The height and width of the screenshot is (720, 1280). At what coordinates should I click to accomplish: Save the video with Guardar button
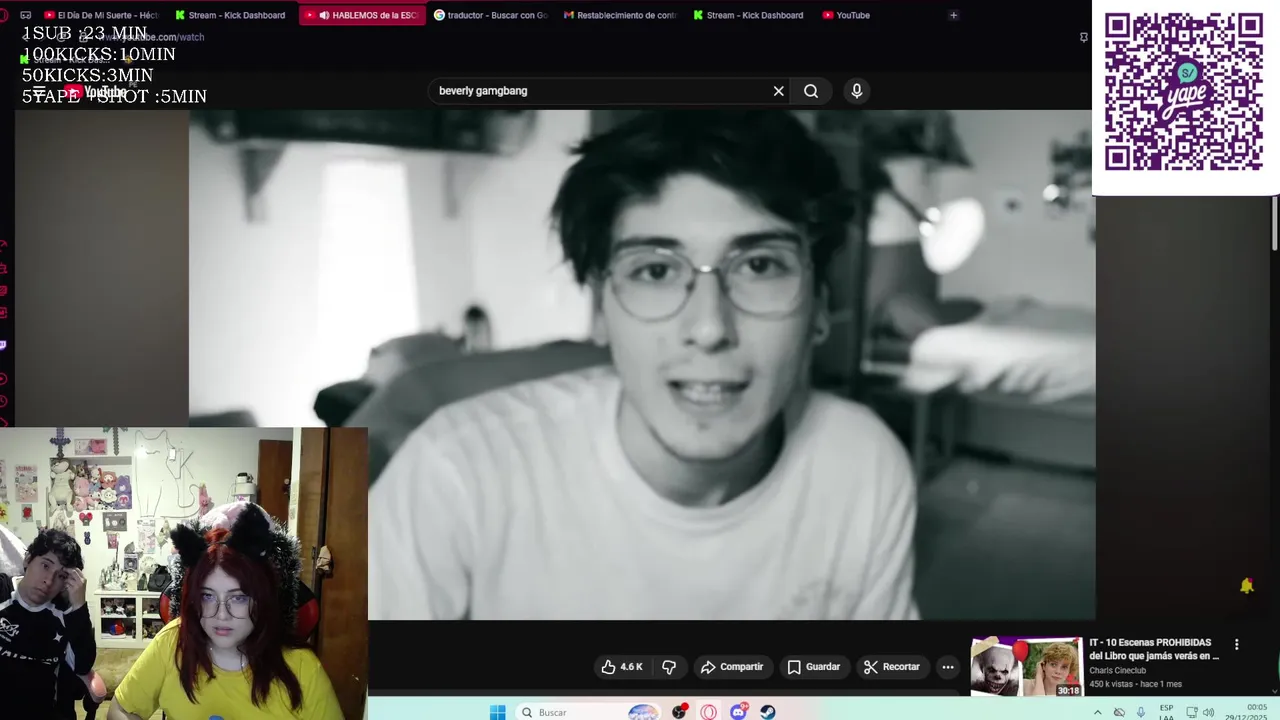[813, 667]
